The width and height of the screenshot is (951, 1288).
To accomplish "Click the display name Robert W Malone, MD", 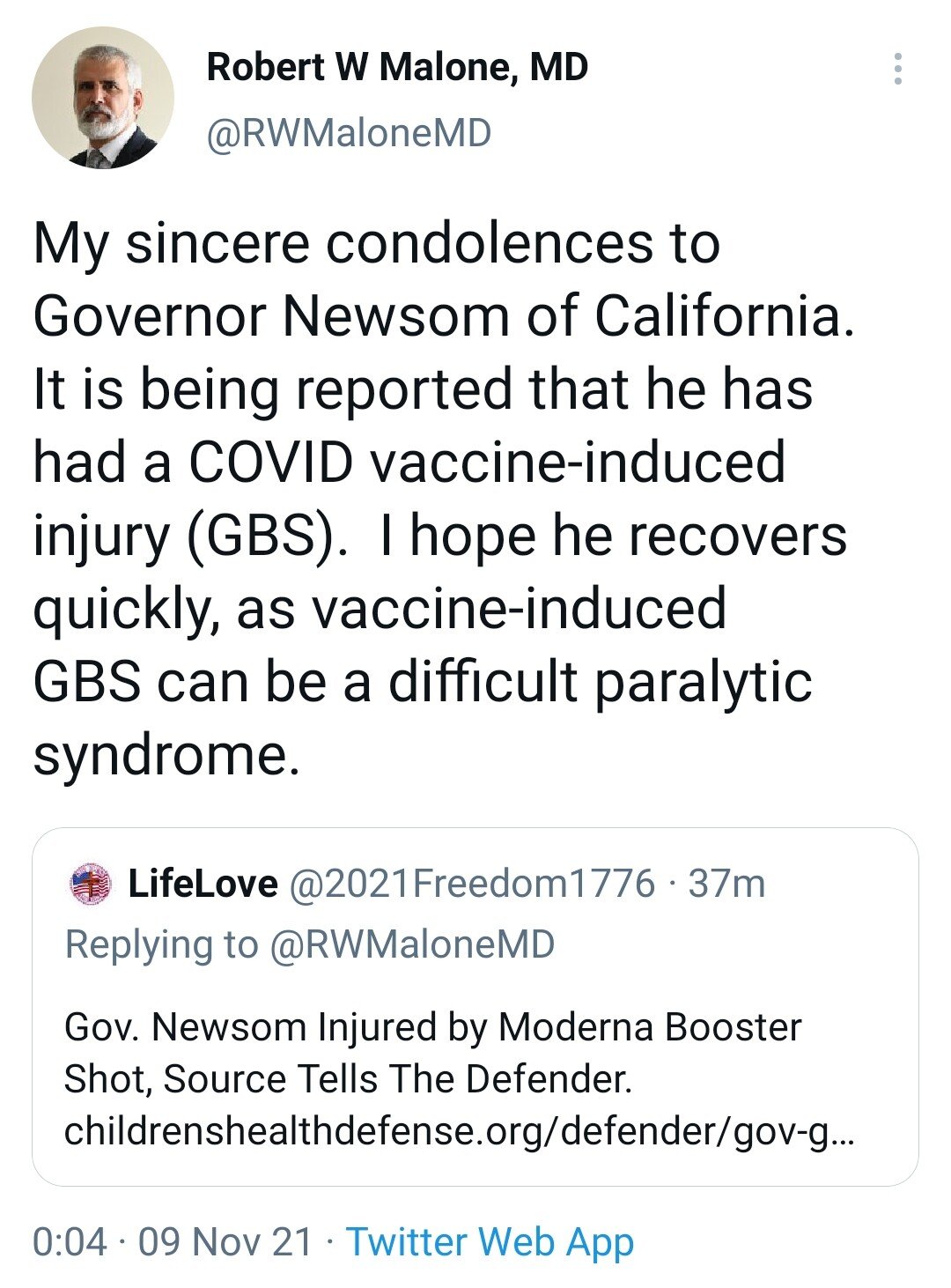I will (397, 67).
